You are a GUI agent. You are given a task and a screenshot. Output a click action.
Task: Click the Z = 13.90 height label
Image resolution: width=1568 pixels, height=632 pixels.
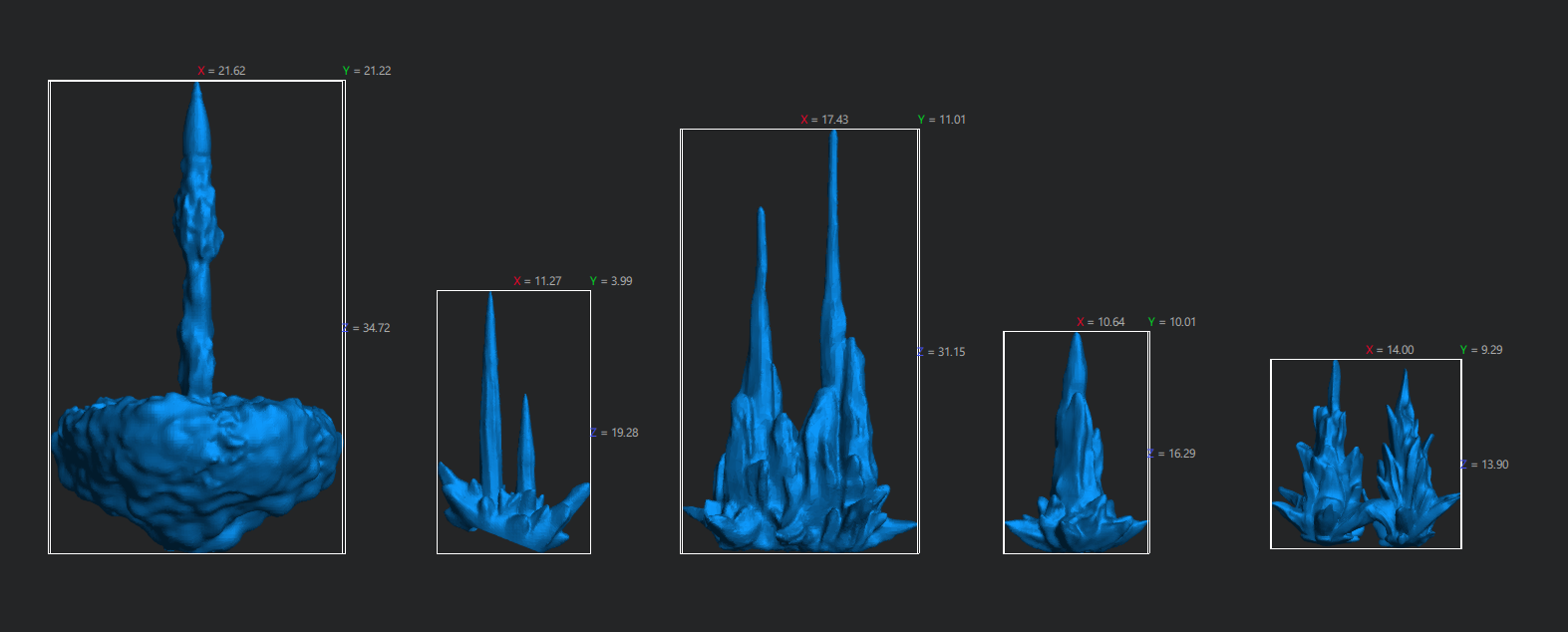(1485, 465)
